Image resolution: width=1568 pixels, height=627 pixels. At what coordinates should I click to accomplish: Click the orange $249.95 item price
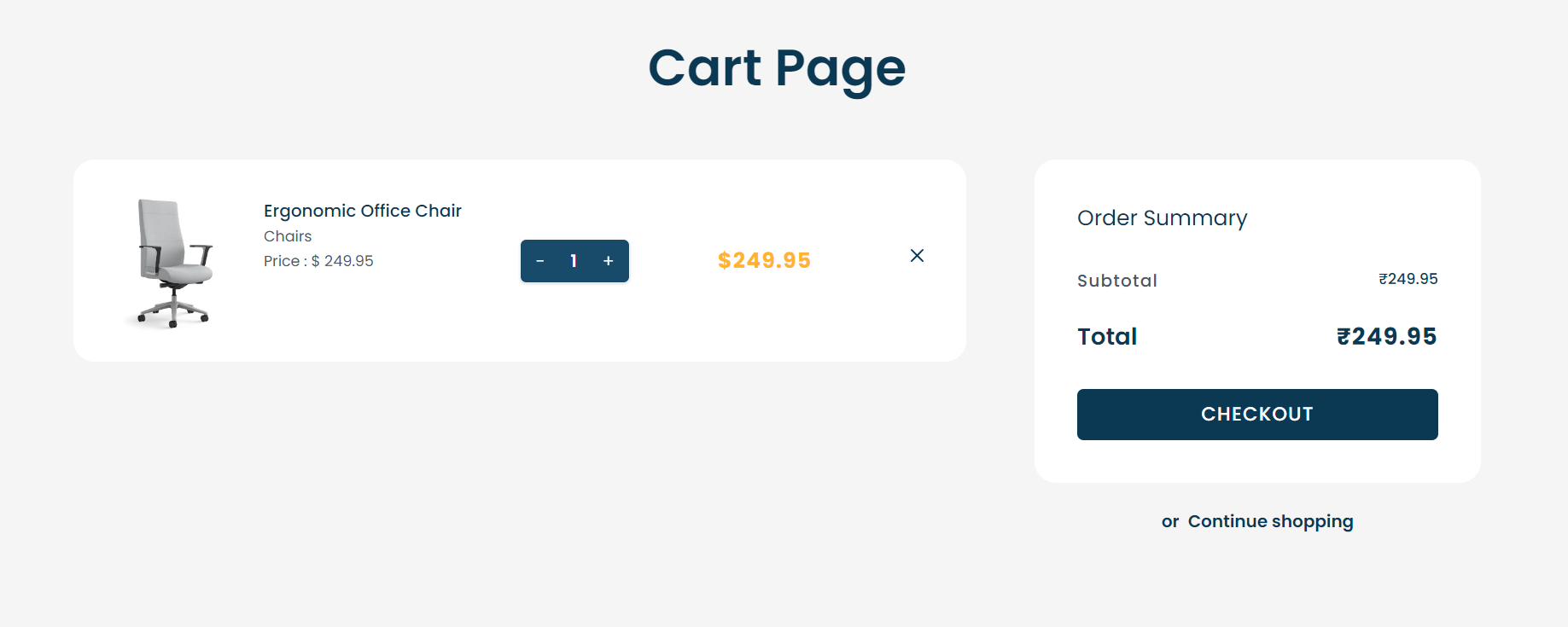coord(764,260)
